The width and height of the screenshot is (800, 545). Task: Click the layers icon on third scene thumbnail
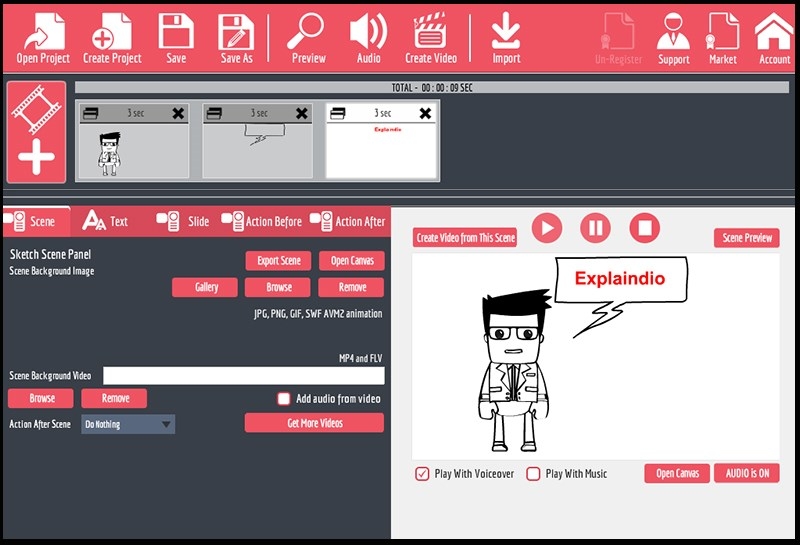pyautogui.click(x=338, y=113)
